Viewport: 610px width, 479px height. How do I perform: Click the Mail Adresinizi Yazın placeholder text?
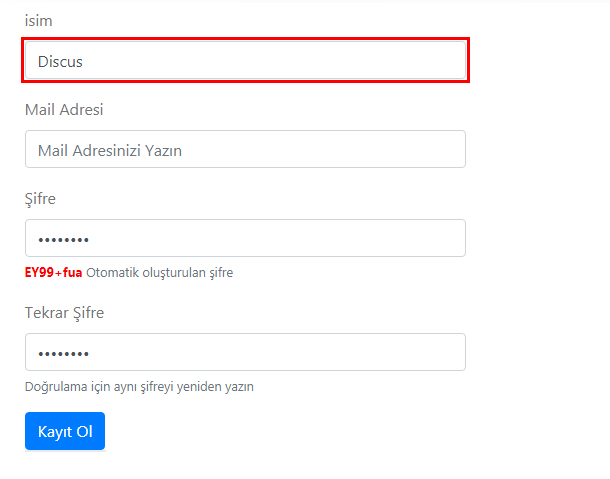tap(110, 151)
